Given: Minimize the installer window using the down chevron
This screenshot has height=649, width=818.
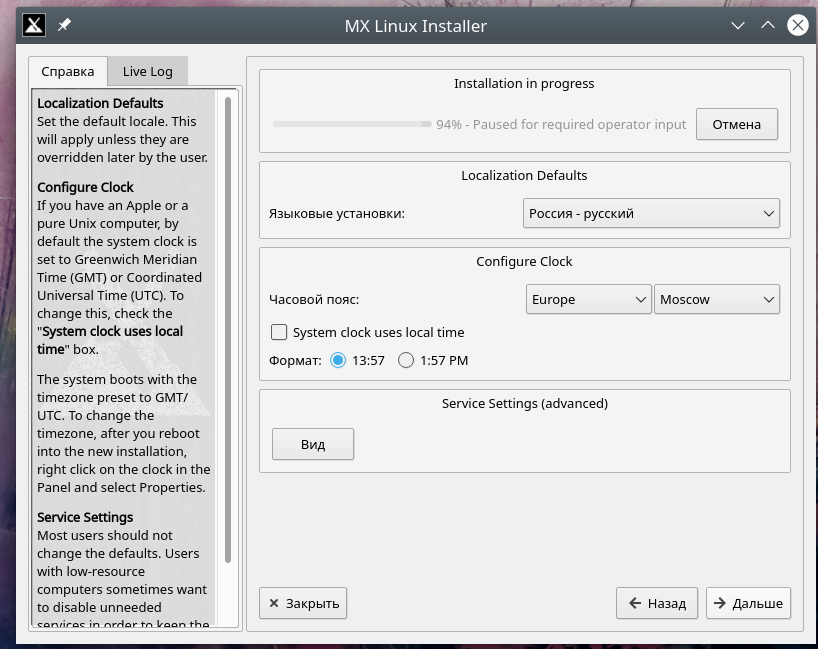Looking at the screenshot, I should coord(737,26).
